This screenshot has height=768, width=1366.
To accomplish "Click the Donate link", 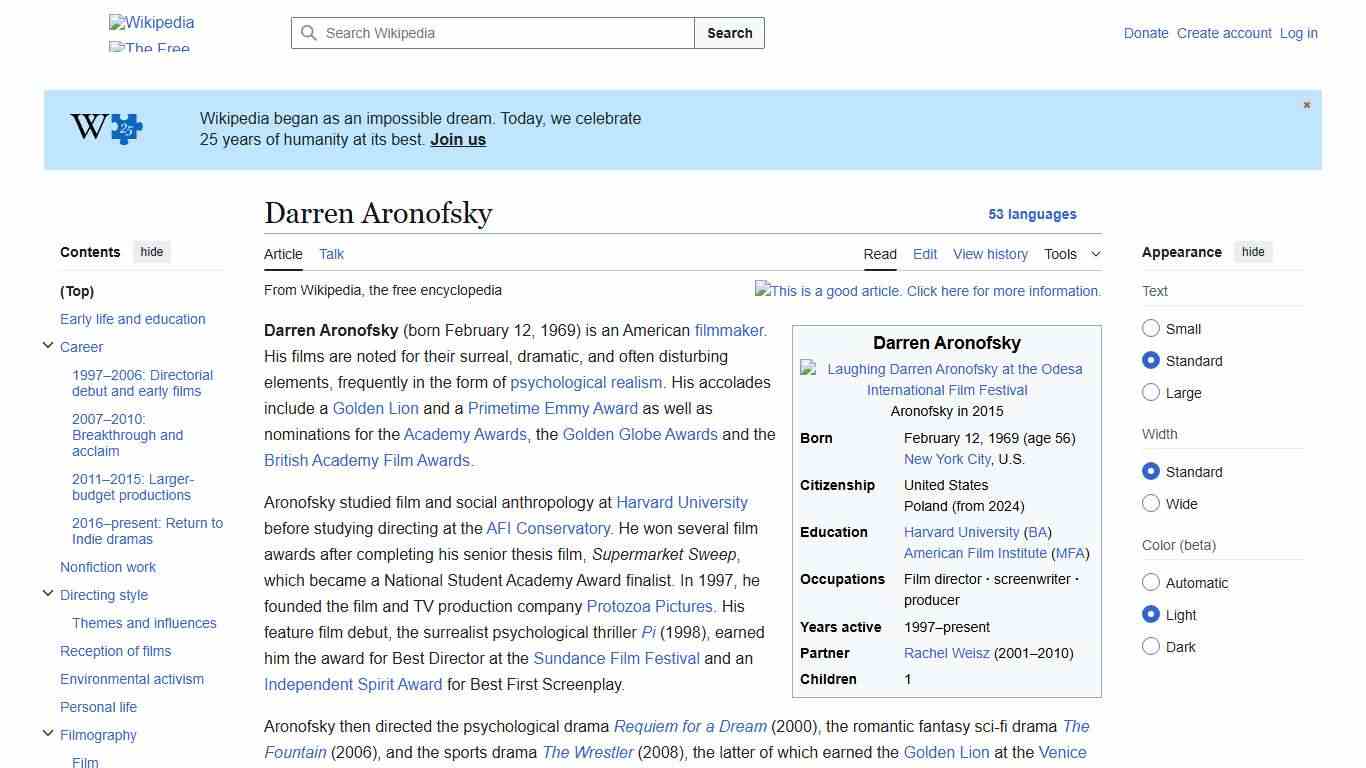I will (x=1146, y=33).
